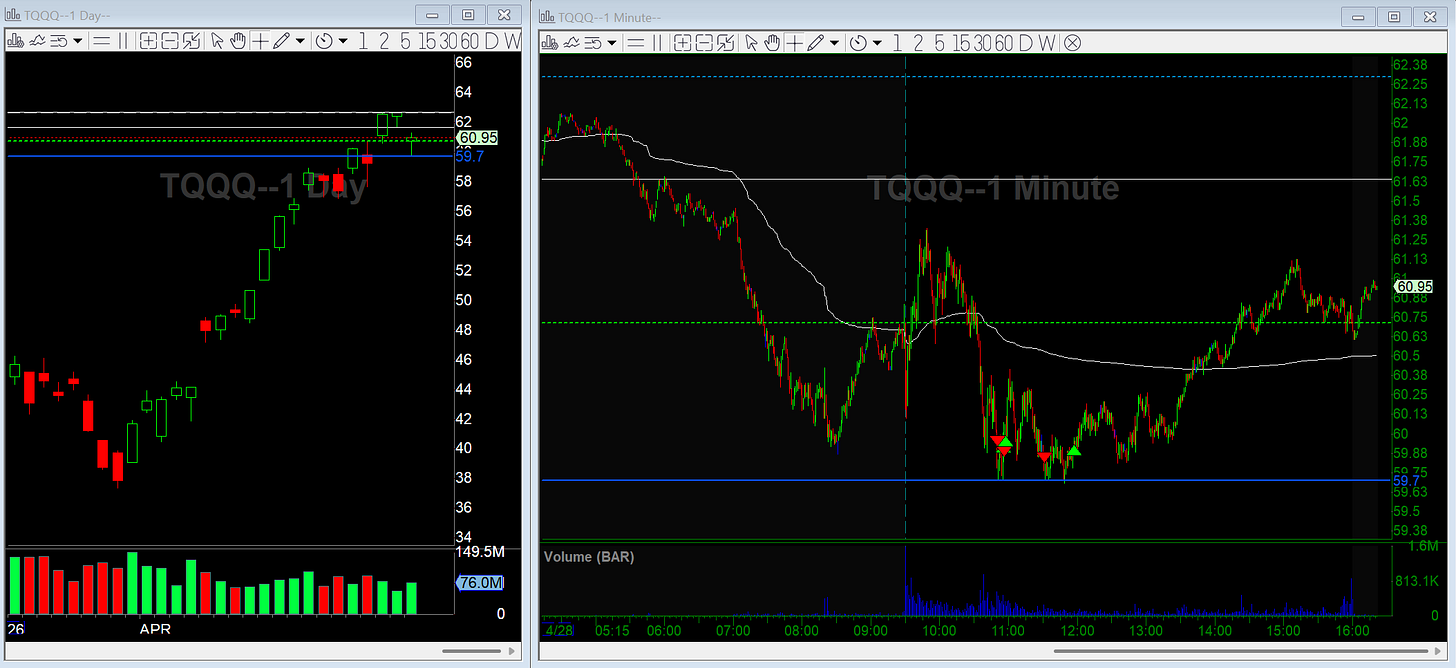1456x668 pixels.
Task: Select 1 minute timeframe in Minute window
Action: point(897,42)
